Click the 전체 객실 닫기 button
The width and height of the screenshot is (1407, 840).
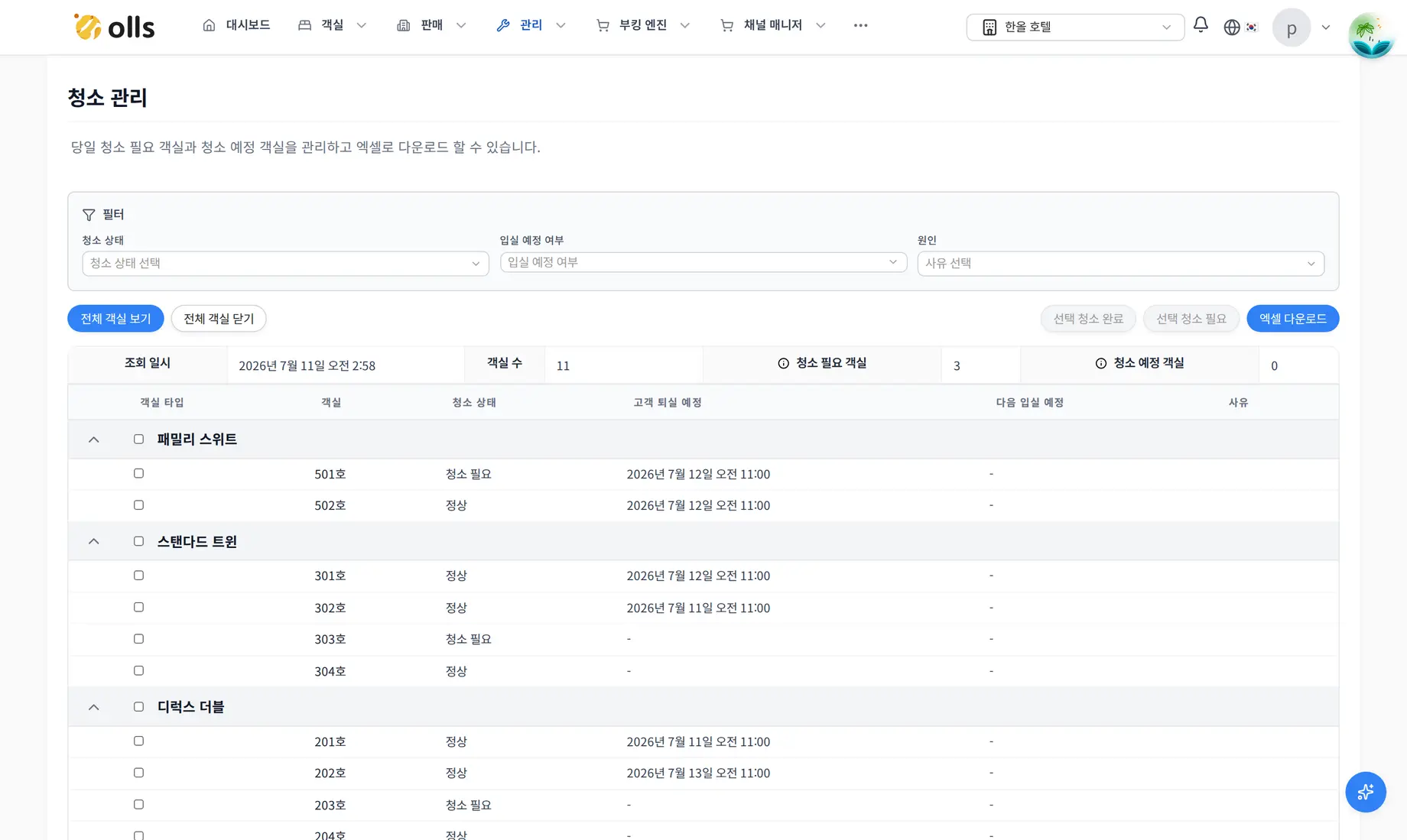[219, 319]
